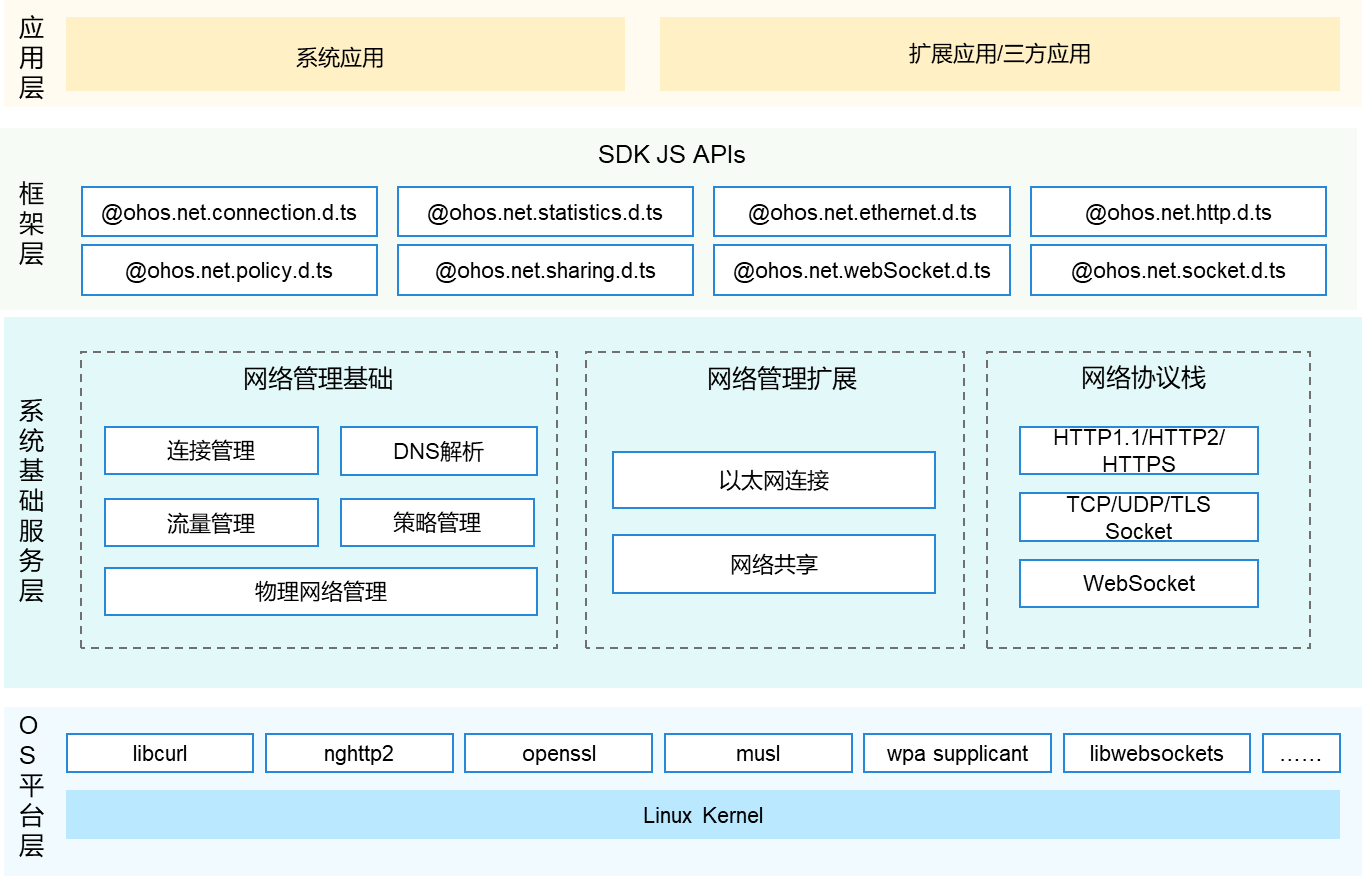Click the @ohos.net.webSocket.d.ts box
This screenshot has width=1362, height=876.
861,270
